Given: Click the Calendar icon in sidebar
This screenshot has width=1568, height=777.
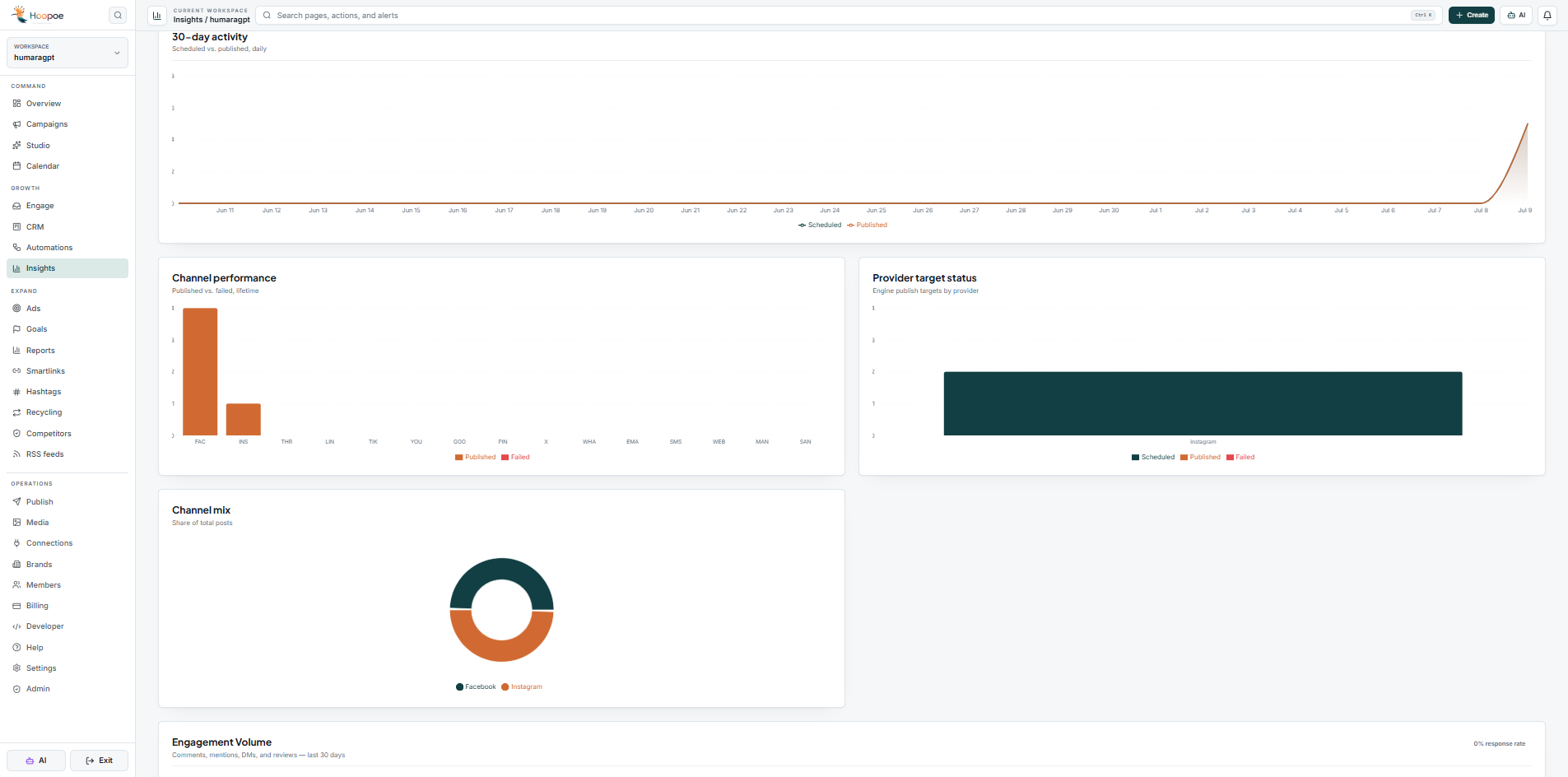Looking at the screenshot, I should (16, 166).
